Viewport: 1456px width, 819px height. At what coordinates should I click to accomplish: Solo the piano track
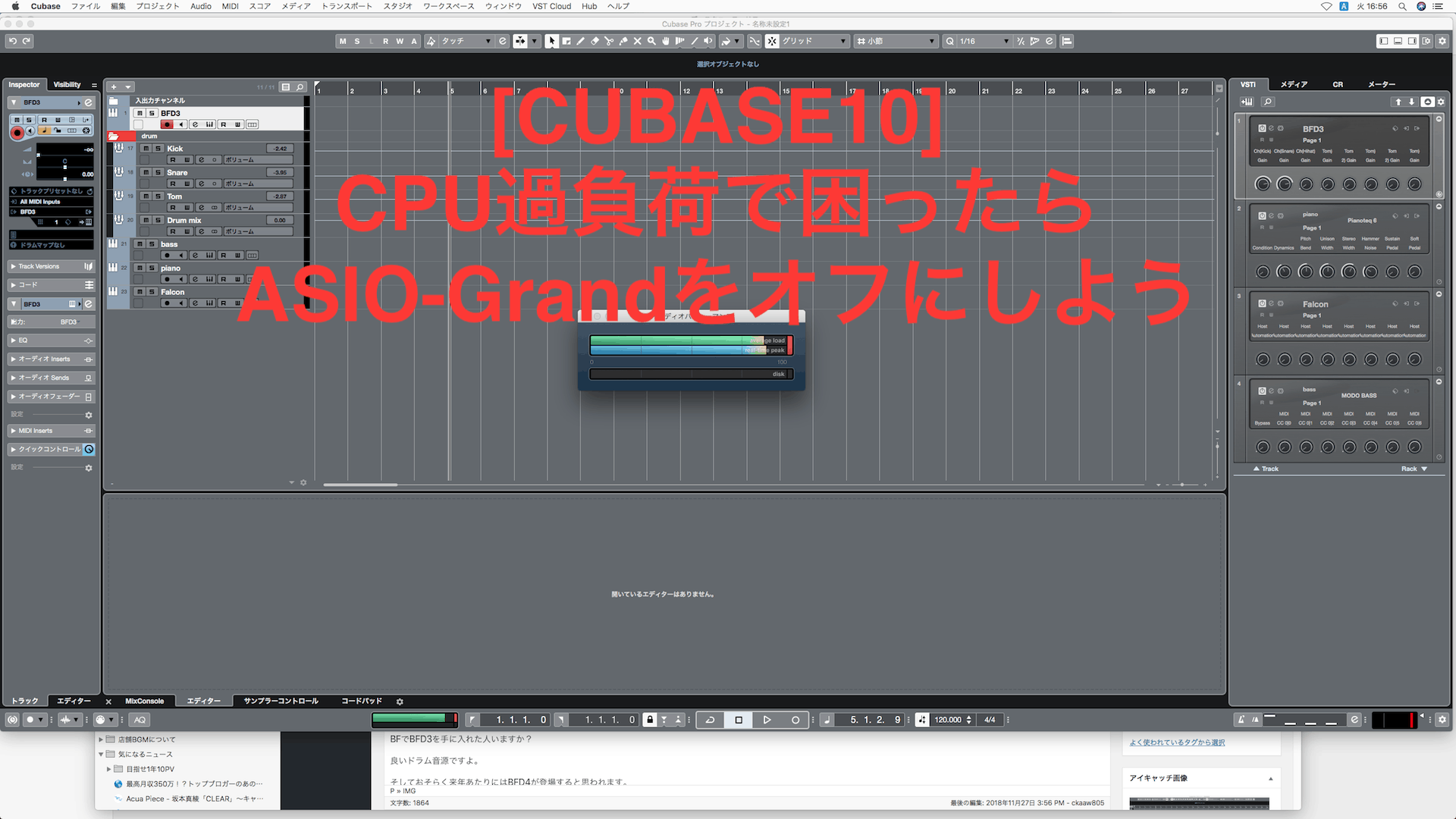point(152,268)
